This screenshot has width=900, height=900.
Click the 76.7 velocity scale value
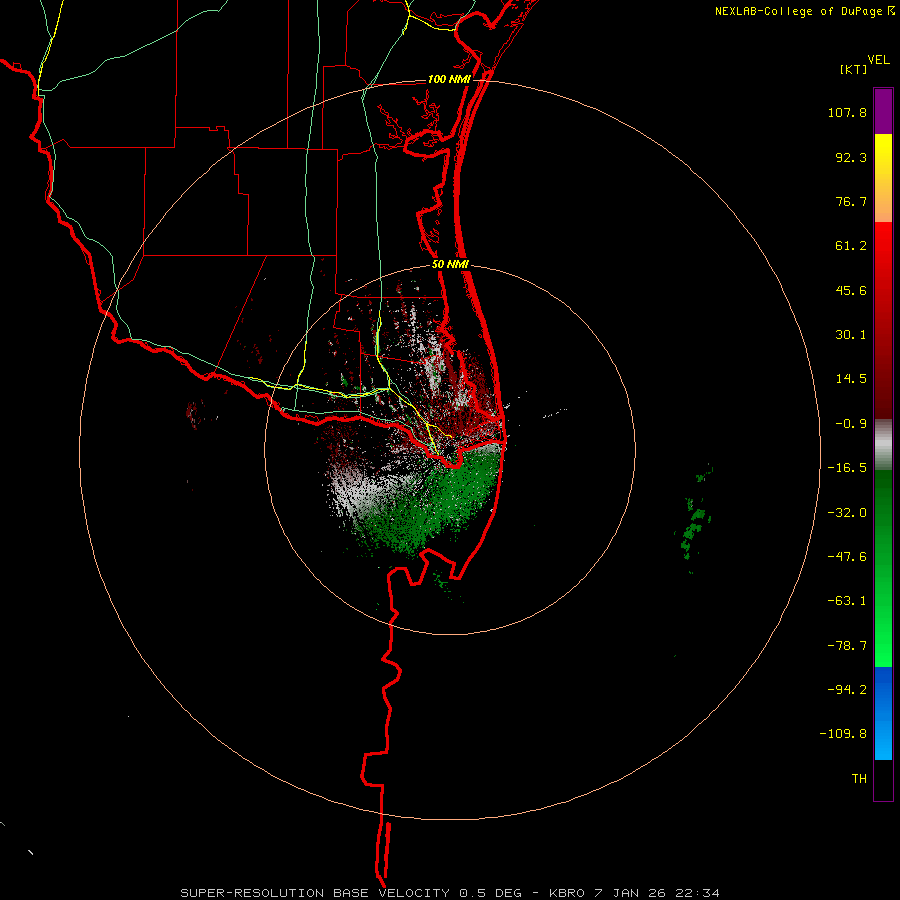(851, 201)
